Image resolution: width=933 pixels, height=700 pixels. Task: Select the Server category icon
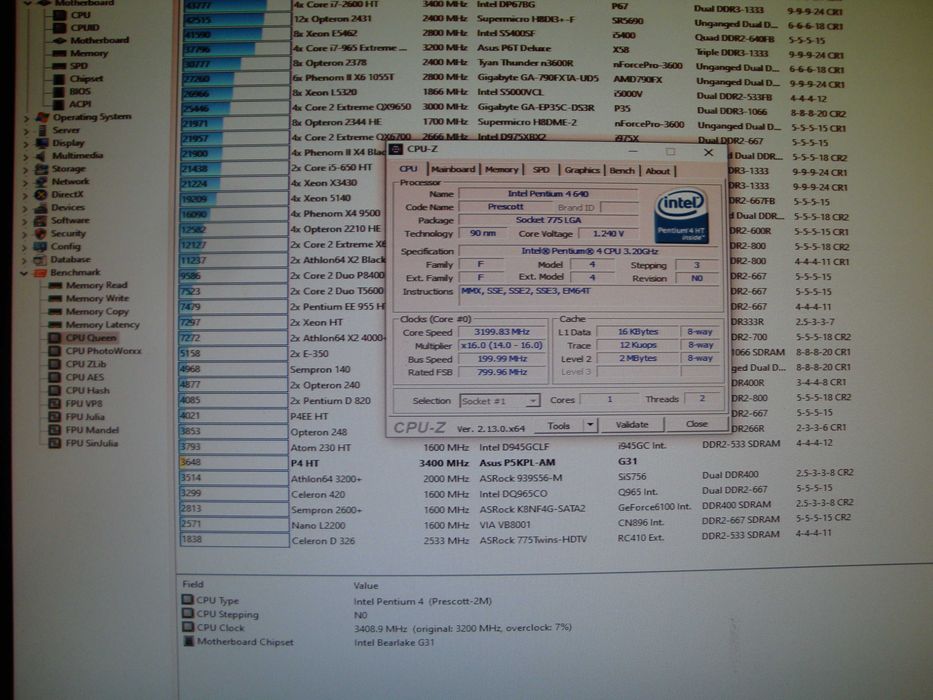(x=42, y=130)
